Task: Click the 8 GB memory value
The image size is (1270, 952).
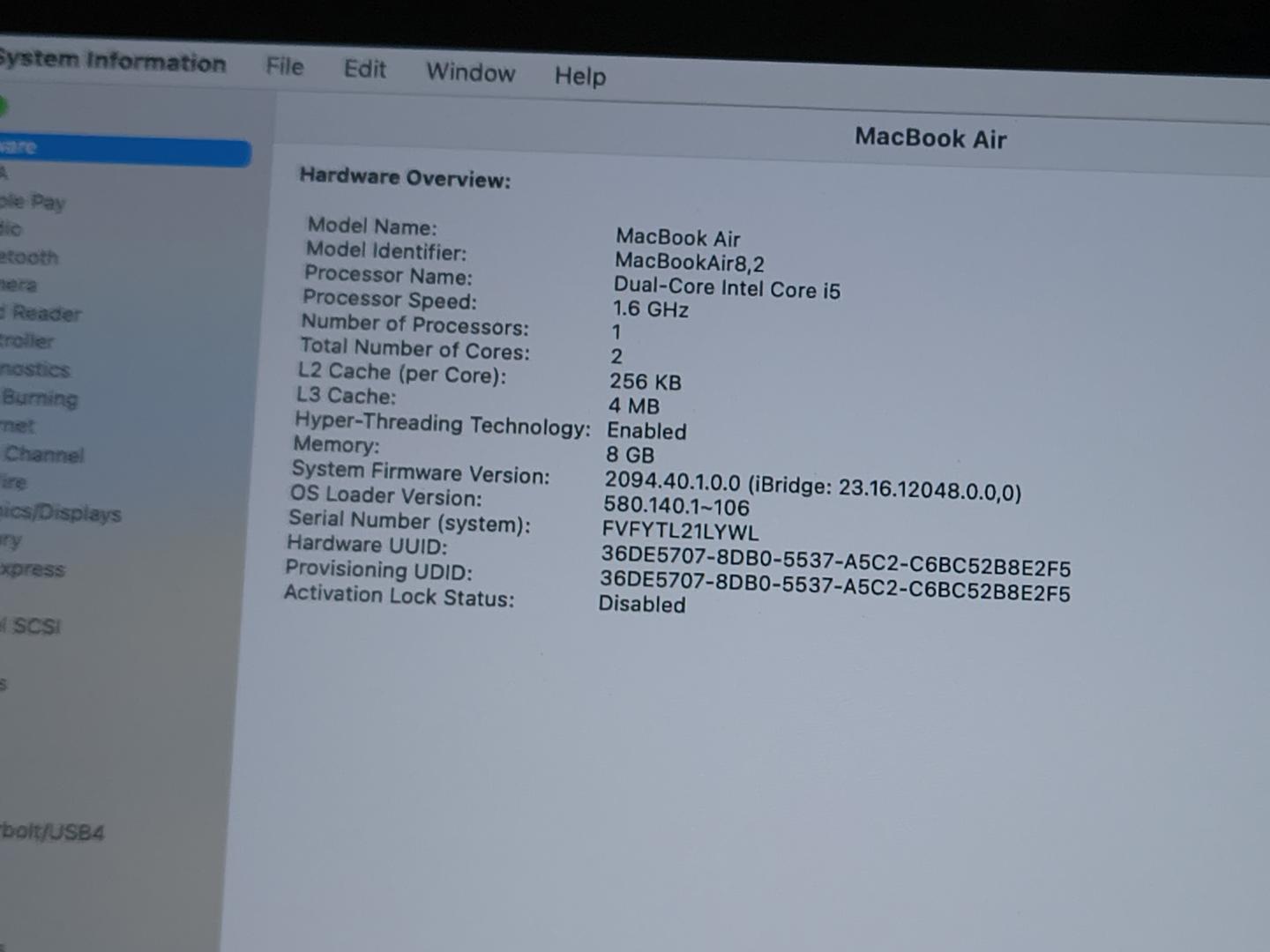Action: [x=630, y=455]
